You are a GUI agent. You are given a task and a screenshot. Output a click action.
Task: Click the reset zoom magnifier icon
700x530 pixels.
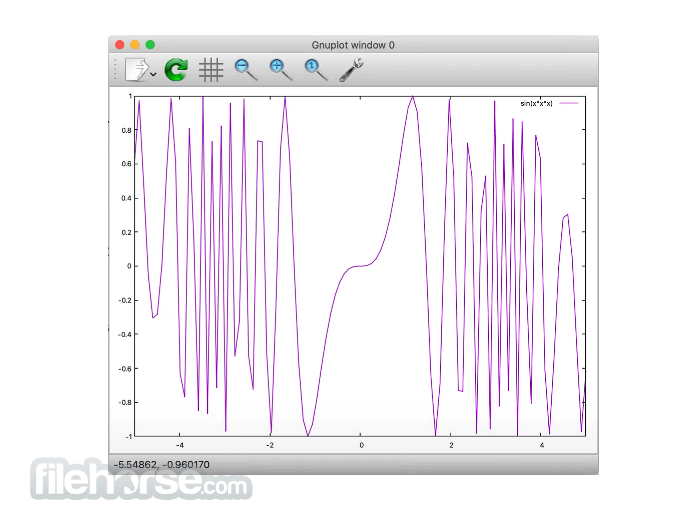coord(316,70)
